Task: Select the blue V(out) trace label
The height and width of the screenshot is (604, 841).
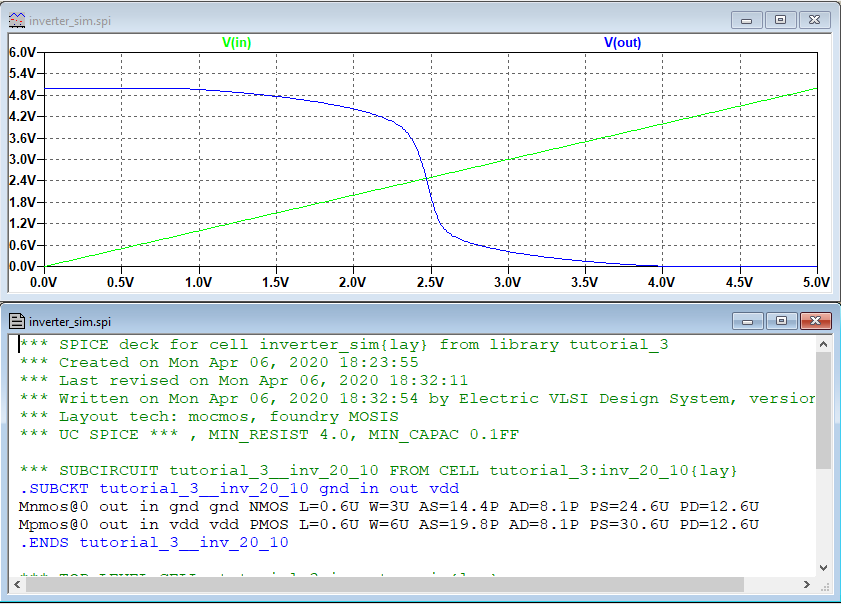Action: click(622, 43)
